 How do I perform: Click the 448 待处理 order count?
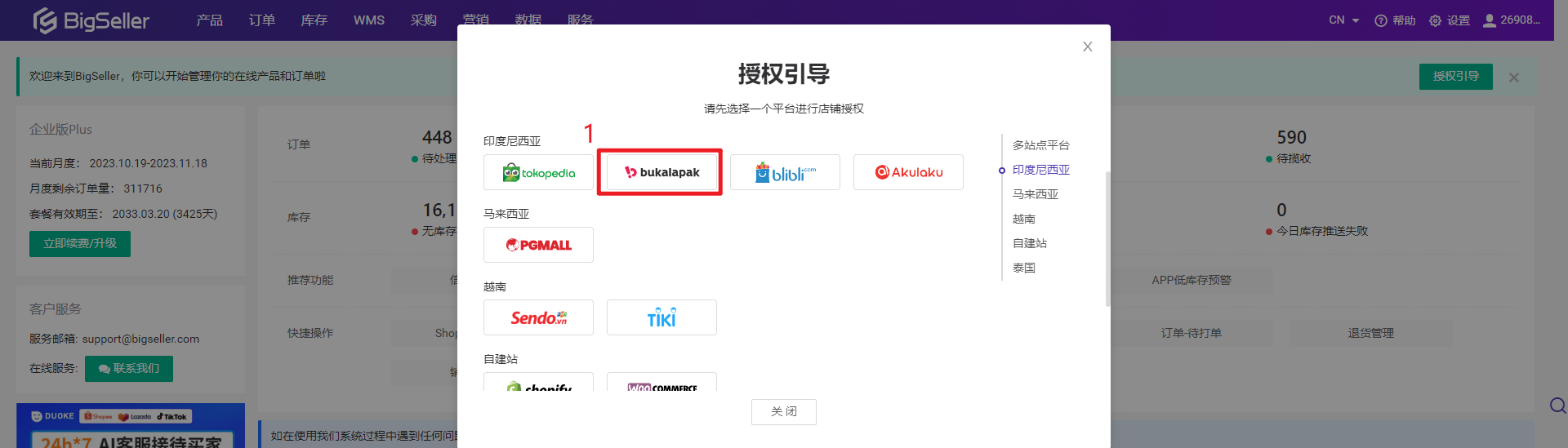coord(437,137)
